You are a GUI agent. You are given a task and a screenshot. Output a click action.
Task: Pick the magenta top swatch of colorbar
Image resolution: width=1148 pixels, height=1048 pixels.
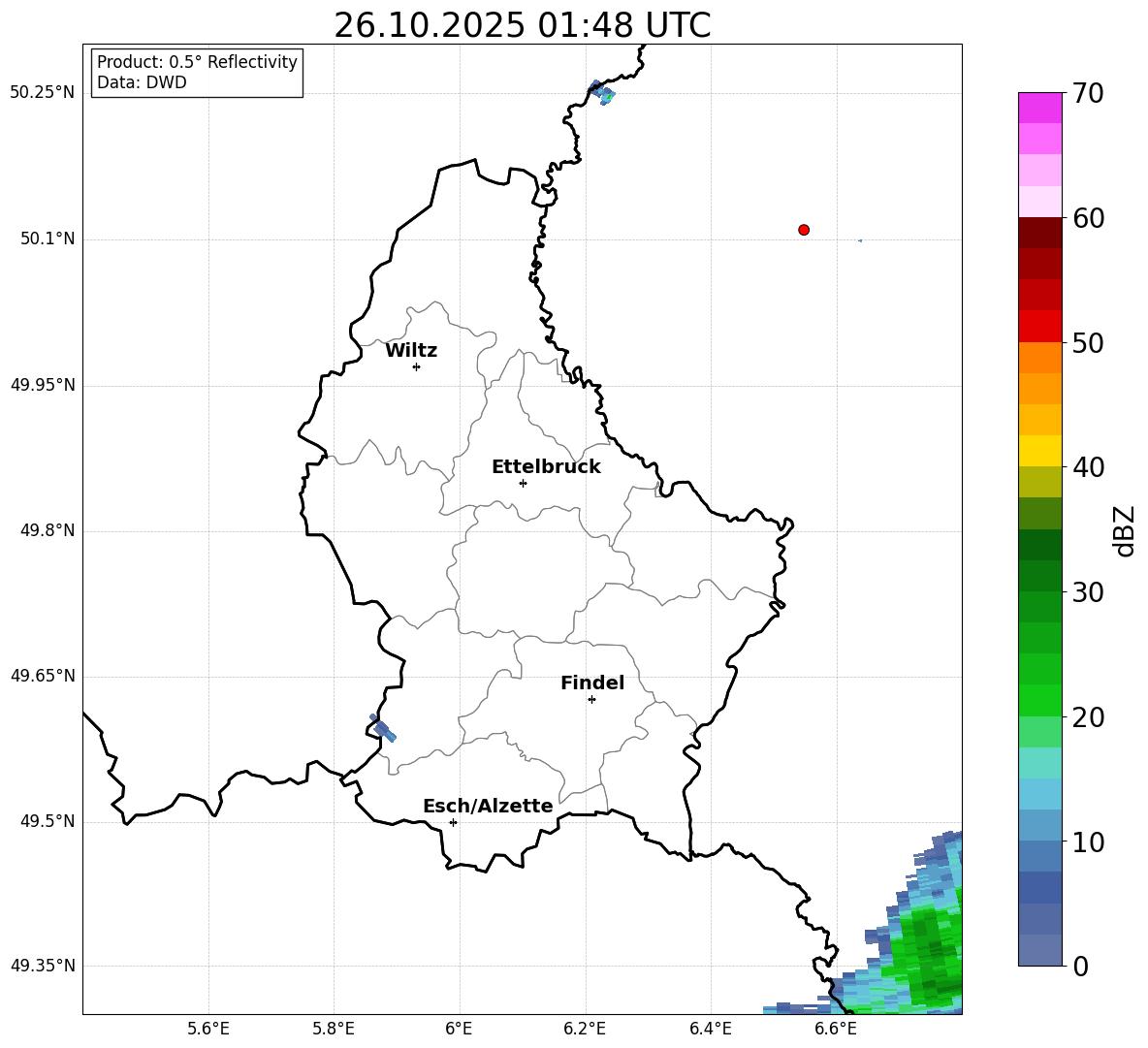coord(1039,109)
